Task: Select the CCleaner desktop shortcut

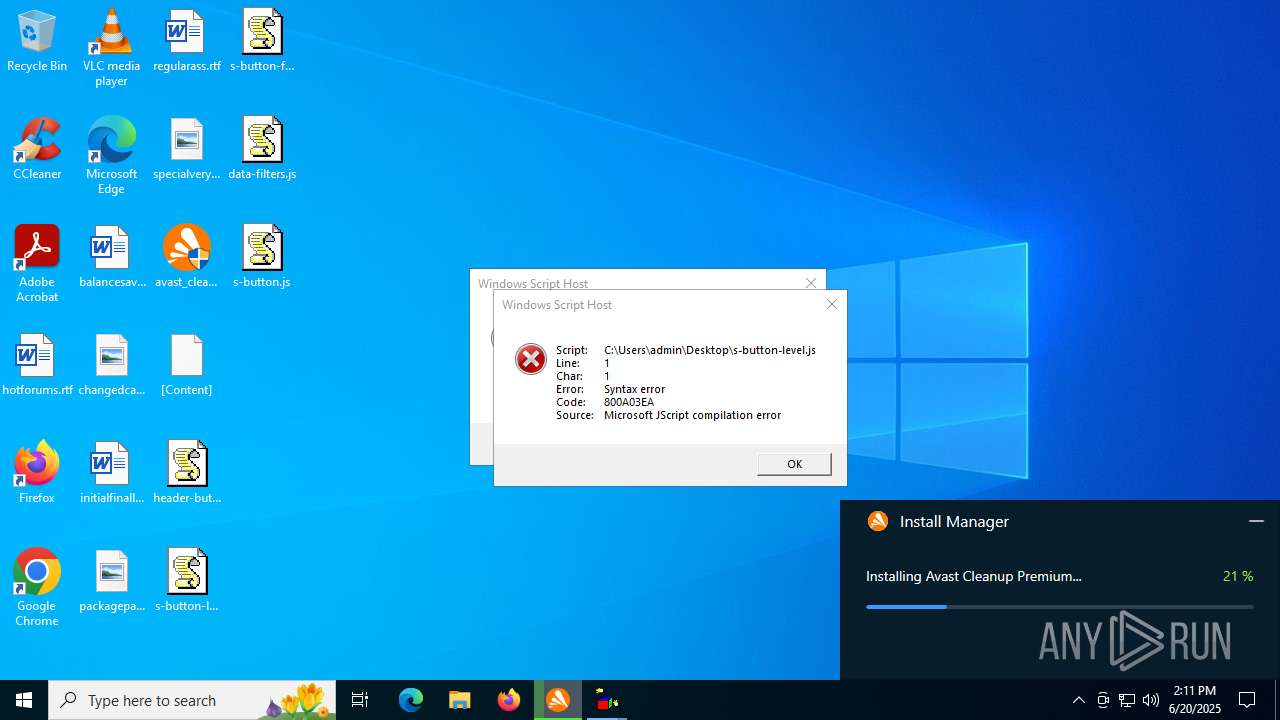Action: tap(37, 150)
